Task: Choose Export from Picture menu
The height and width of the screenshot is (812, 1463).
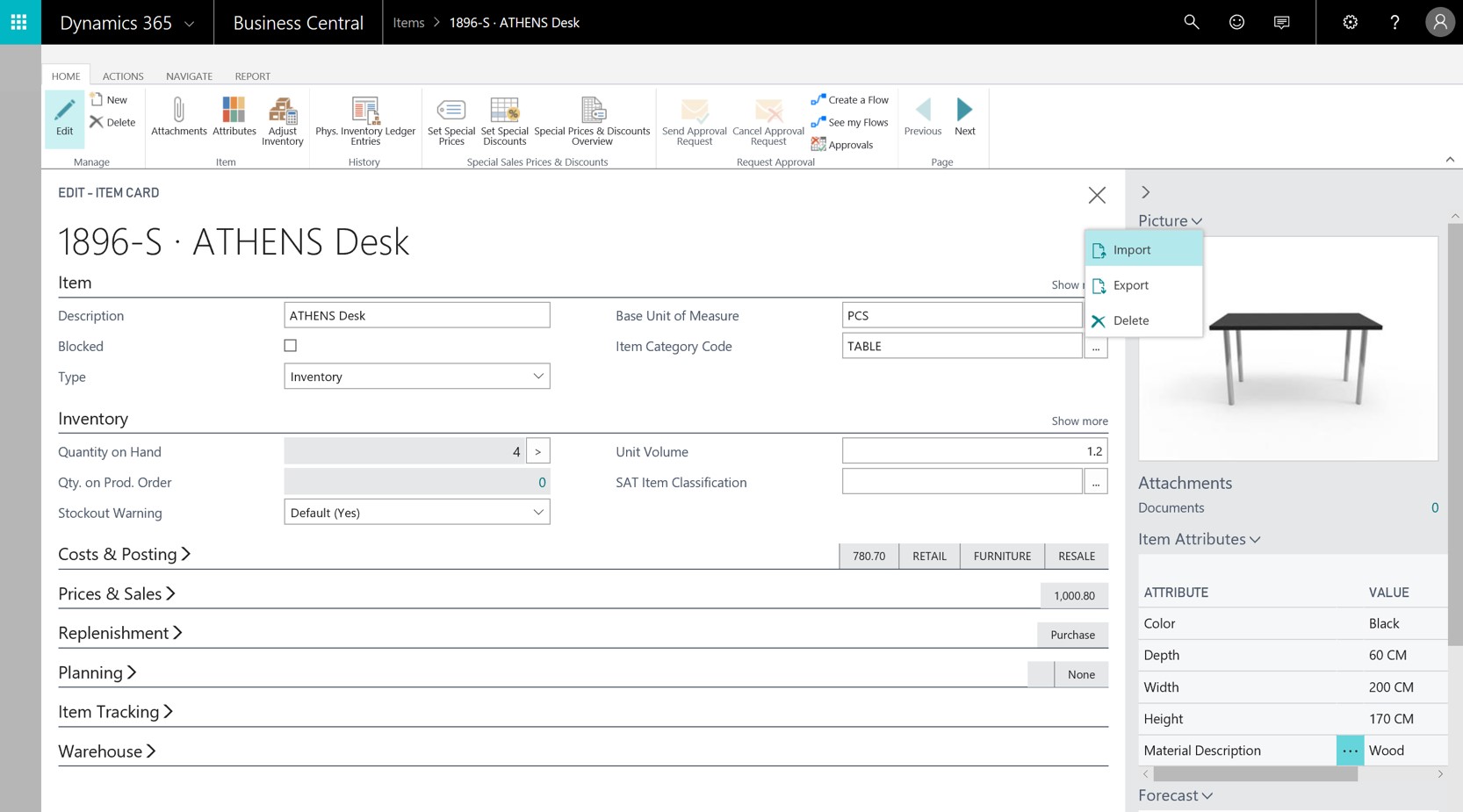Action: (x=1144, y=285)
